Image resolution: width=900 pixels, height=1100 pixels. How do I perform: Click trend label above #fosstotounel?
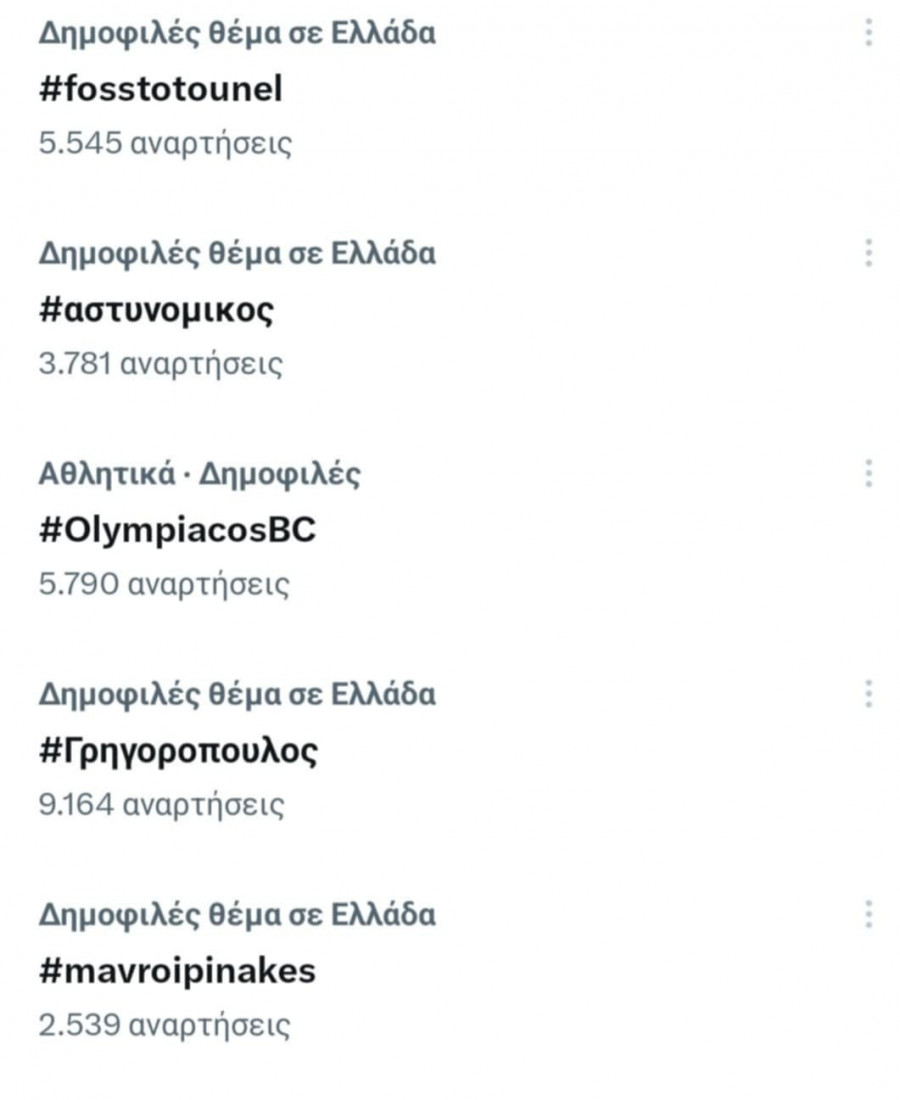tap(237, 33)
